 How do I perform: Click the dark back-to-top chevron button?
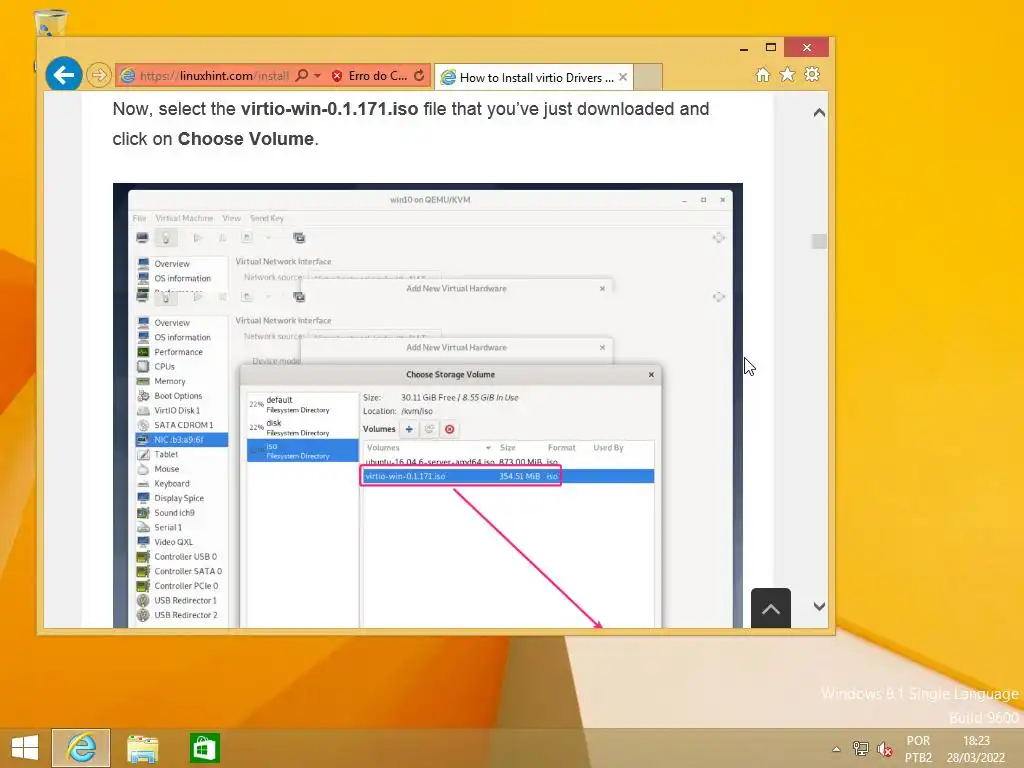tap(771, 608)
